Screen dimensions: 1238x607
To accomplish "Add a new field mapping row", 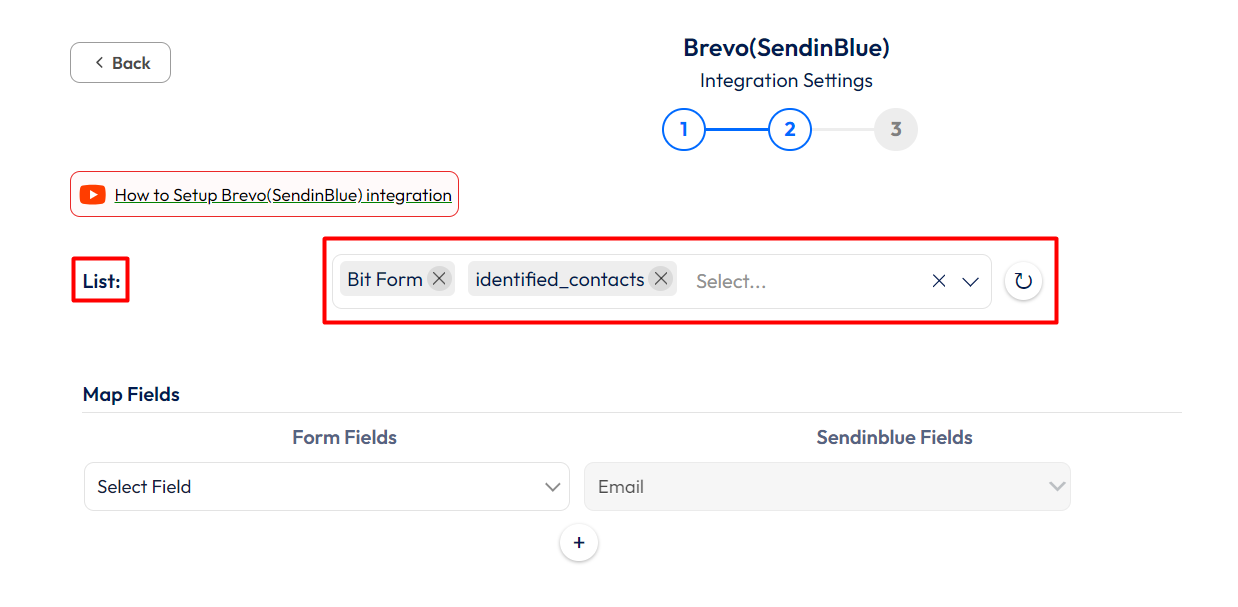I will click(x=578, y=543).
